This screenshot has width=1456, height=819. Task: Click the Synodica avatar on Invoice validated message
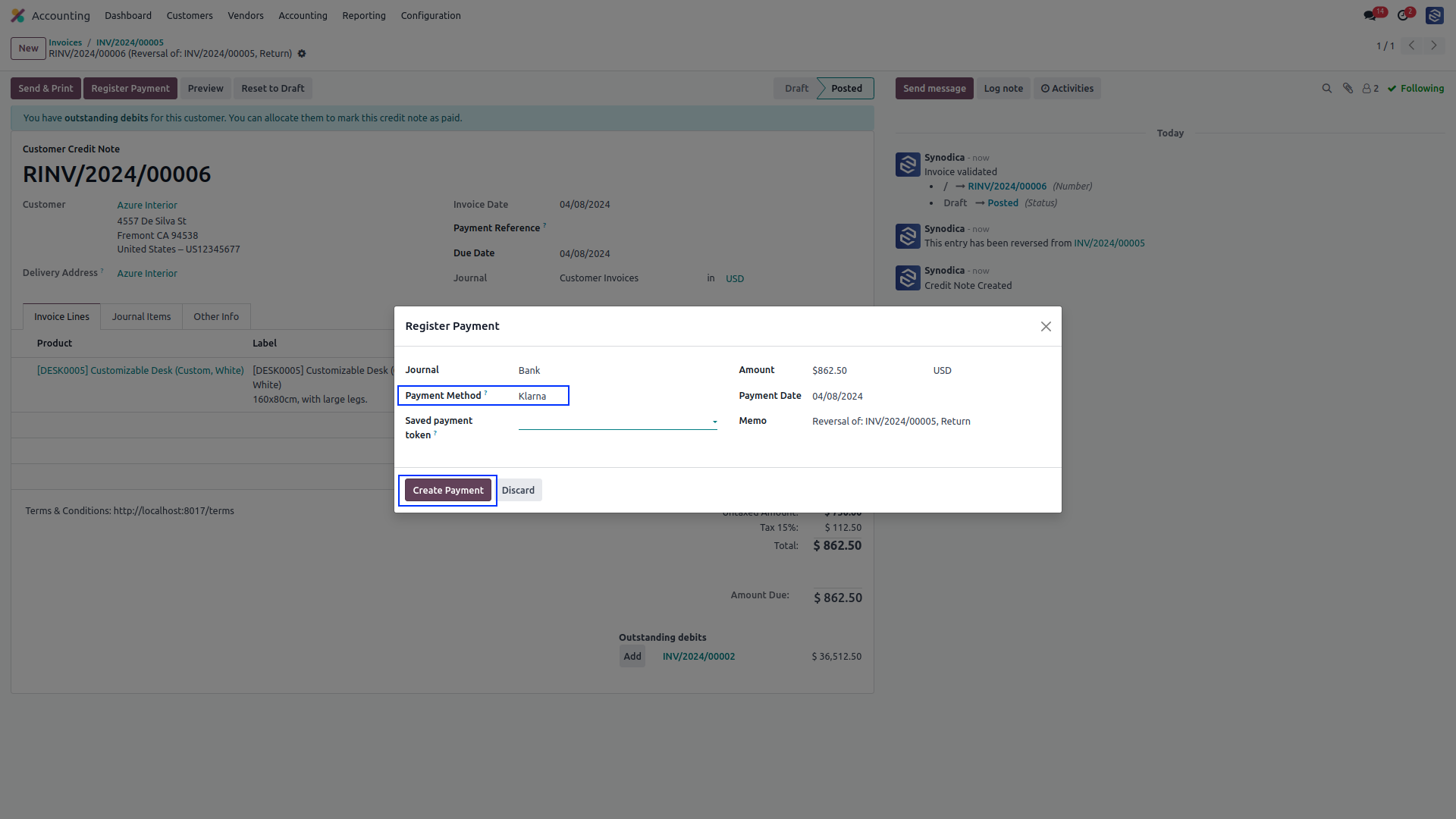(x=908, y=165)
